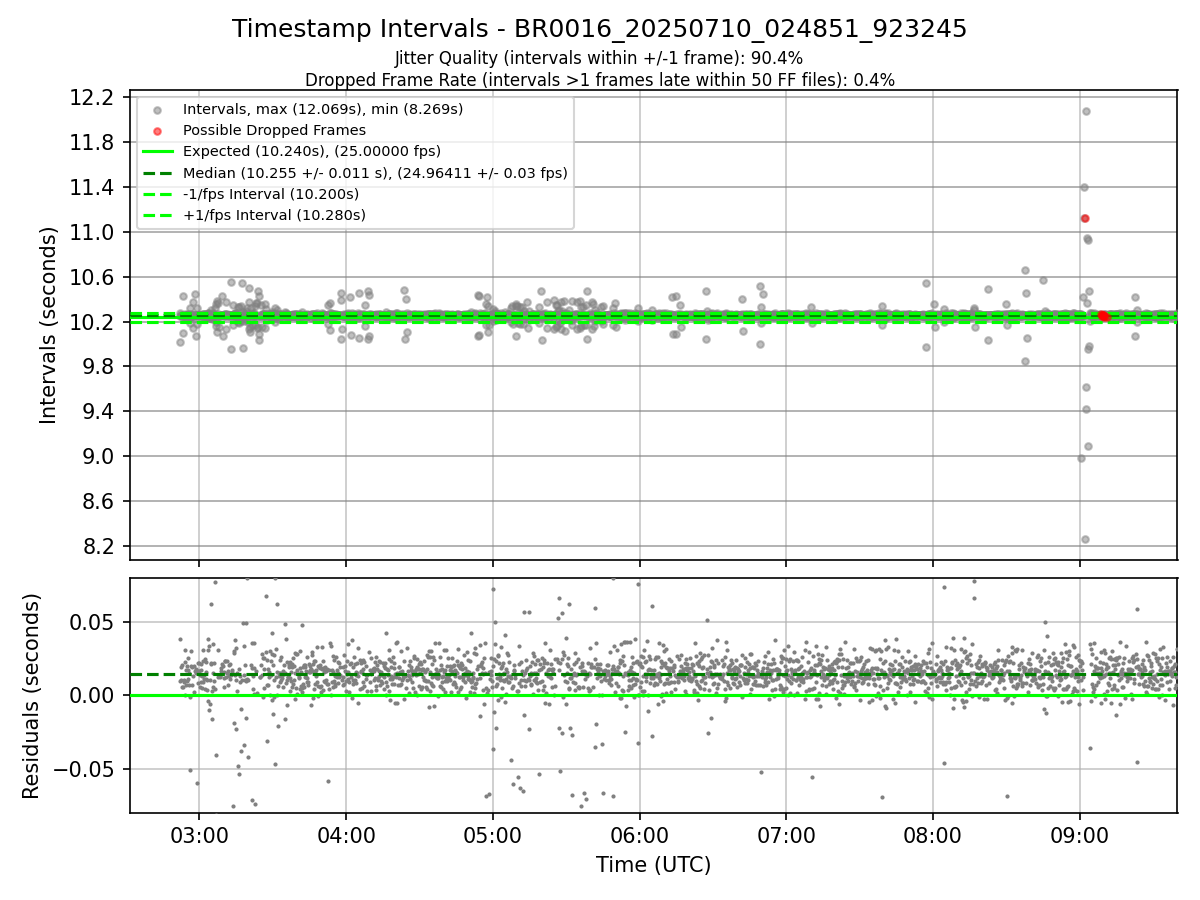Click legend entry 'Possible Dropped Frames'
The height and width of the screenshot is (900, 1200).
tap(274, 130)
